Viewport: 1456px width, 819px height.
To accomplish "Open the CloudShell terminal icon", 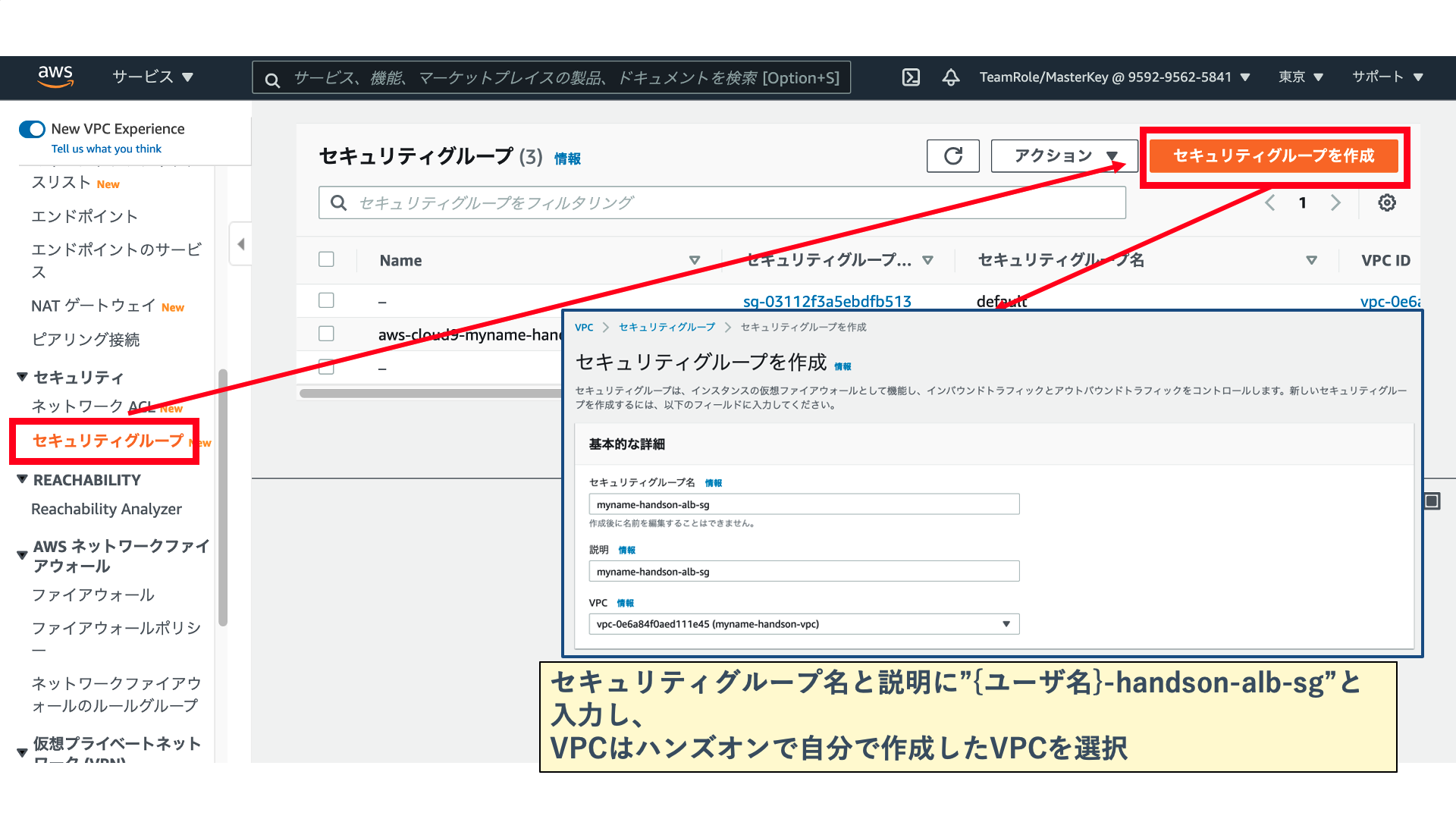I will (x=911, y=77).
